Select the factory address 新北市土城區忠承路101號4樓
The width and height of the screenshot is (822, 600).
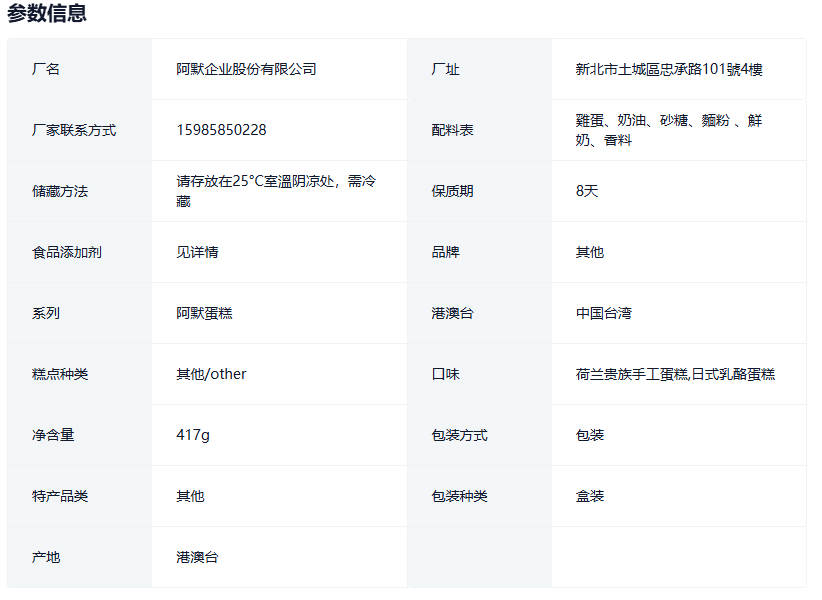point(669,69)
